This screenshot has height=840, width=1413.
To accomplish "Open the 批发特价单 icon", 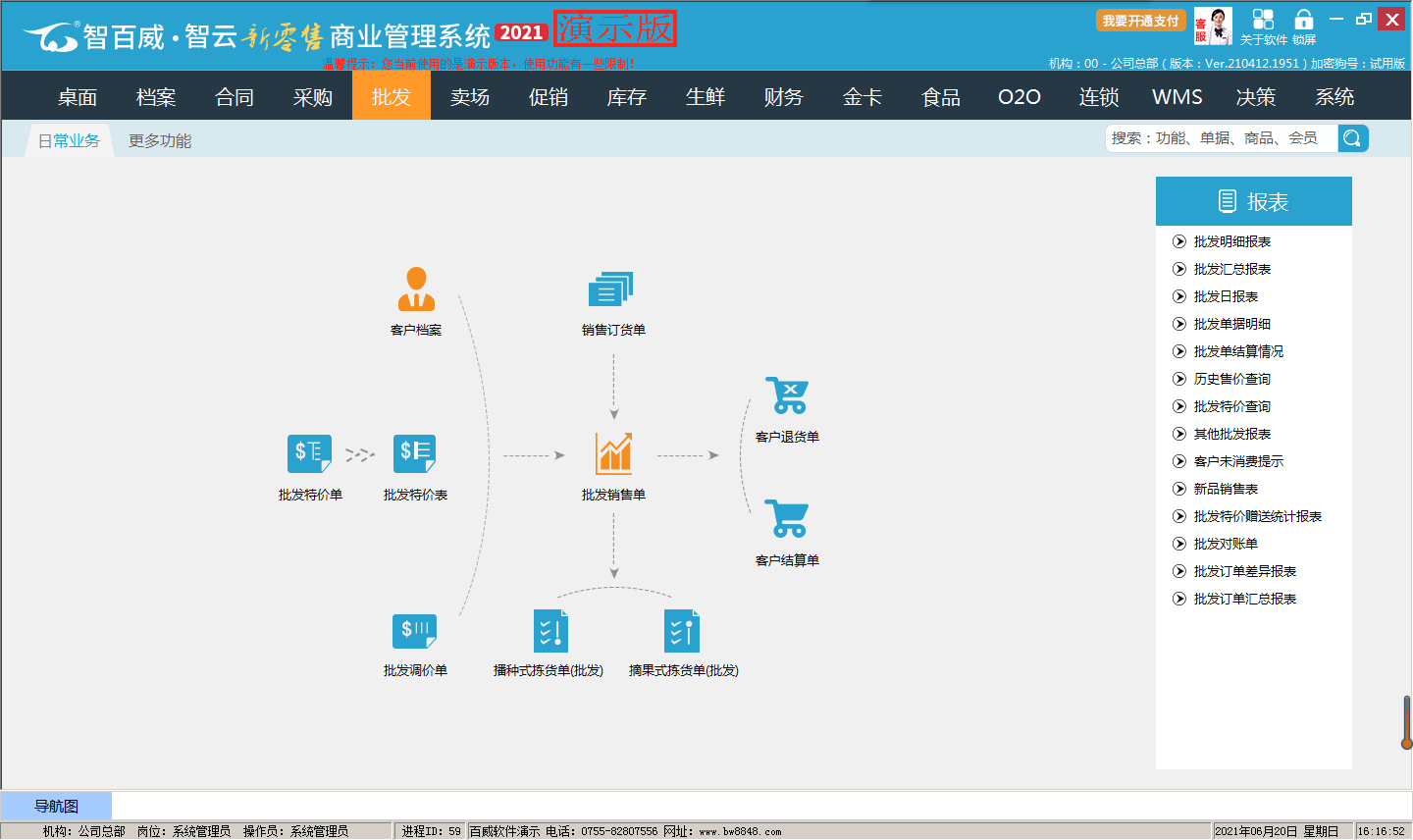I will pyautogui.click(x=309, y=453).
